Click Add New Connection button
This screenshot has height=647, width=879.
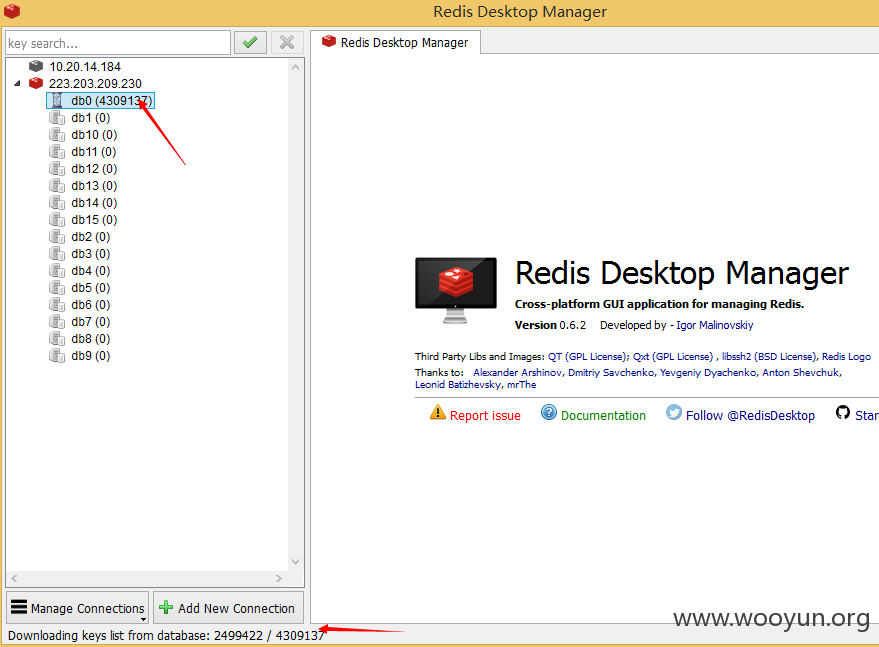[x=228, y=608]
